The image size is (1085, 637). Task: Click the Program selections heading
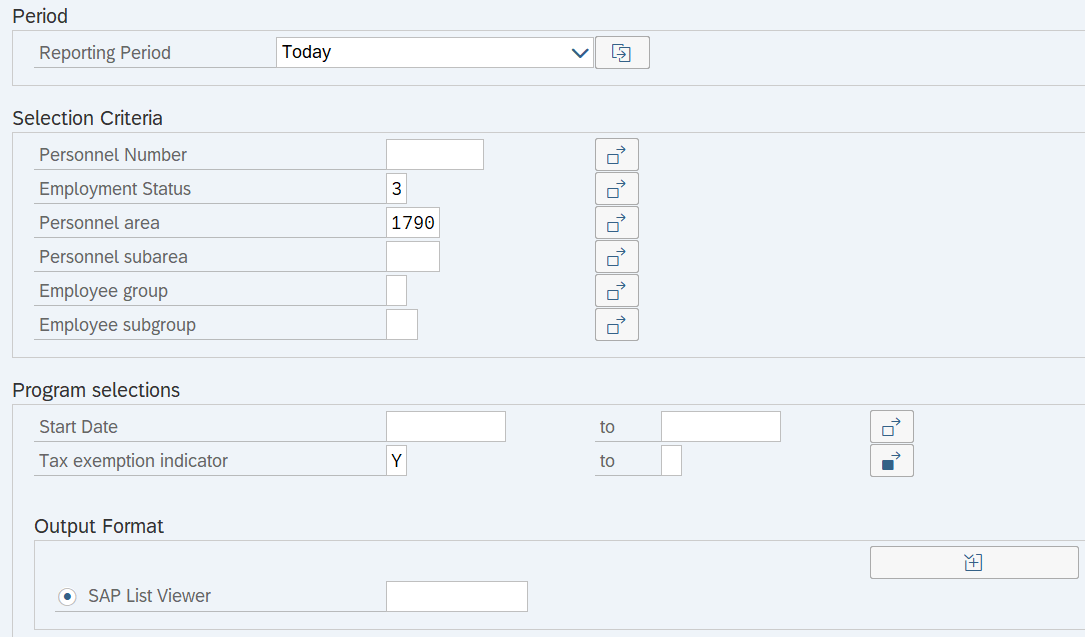pos(95,390)
